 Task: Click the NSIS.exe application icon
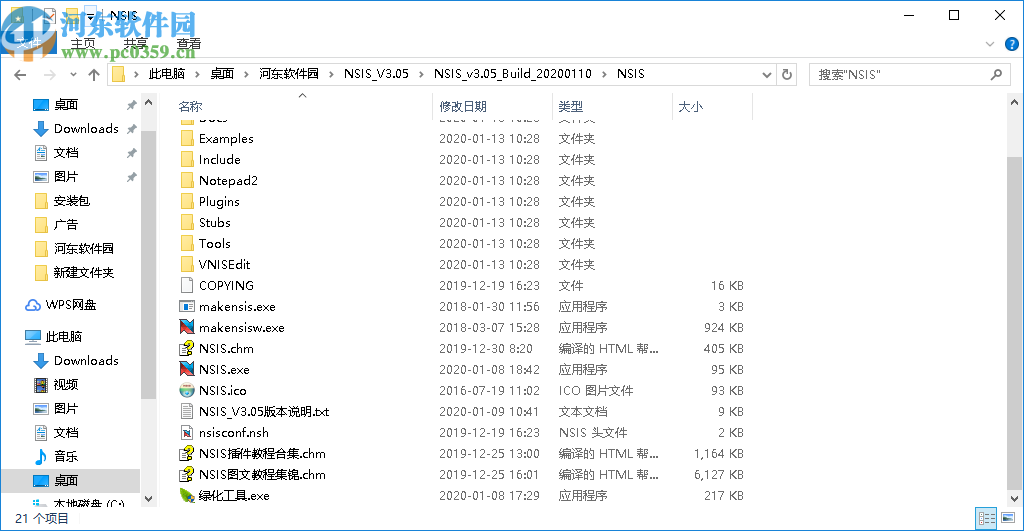pos(187,369)
